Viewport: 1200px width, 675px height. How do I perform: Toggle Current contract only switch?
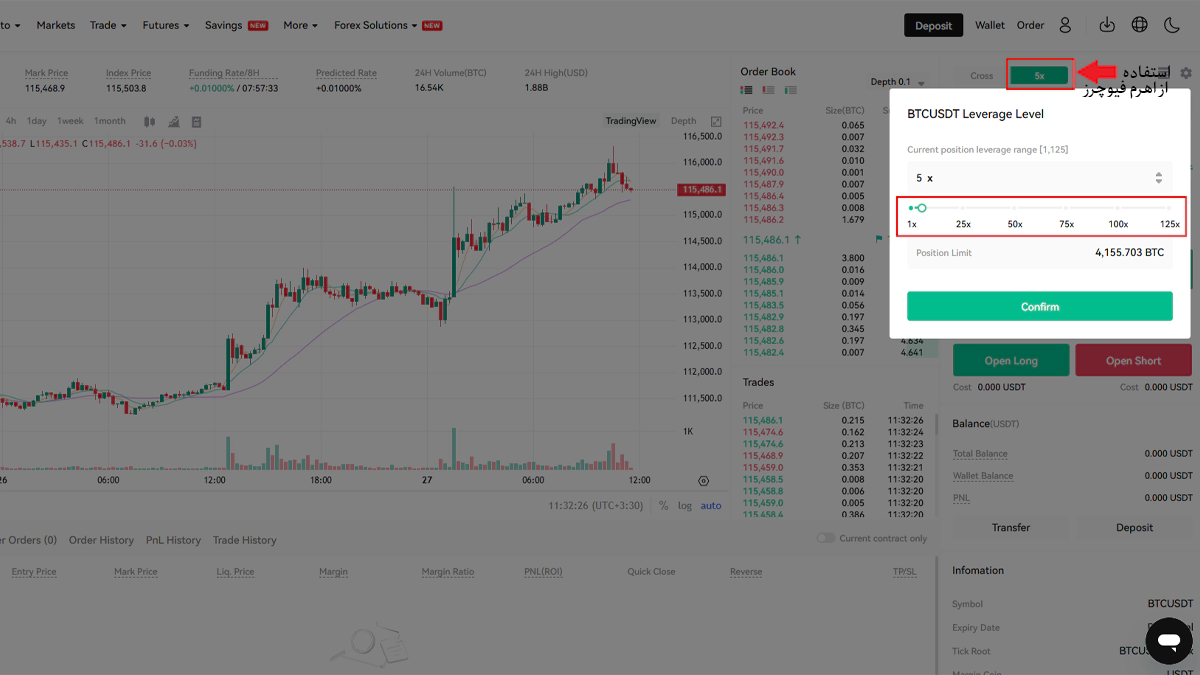pyautogui.click(x=825, y=538)
